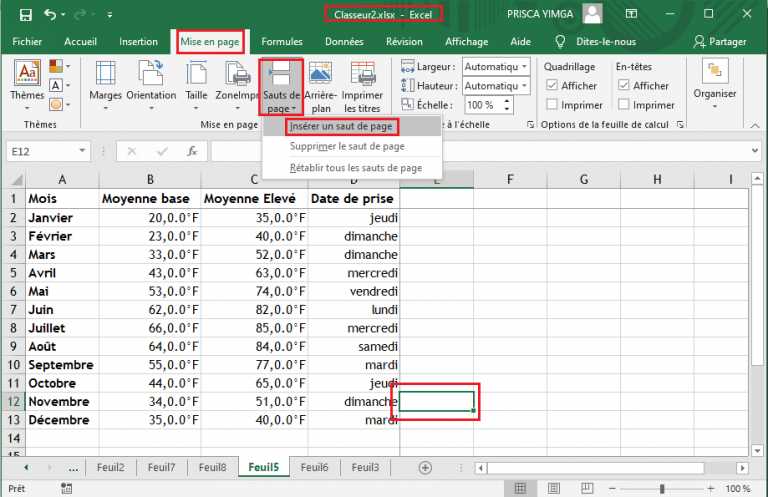
Task: Open the Organiser arrange button
Action: 715,84
